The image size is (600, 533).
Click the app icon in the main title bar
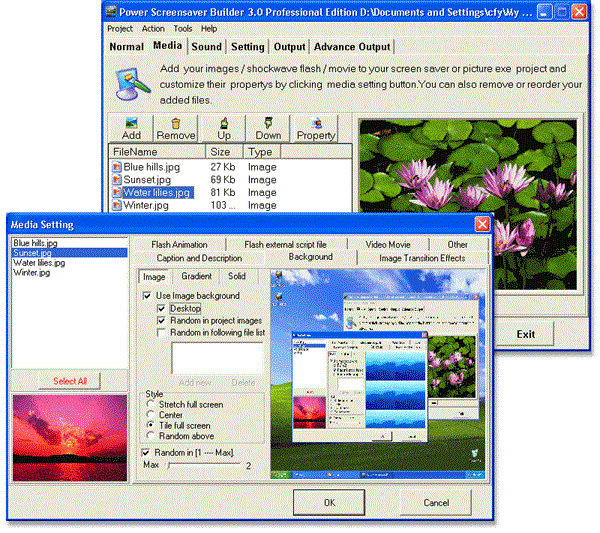(x=111, y=11)
